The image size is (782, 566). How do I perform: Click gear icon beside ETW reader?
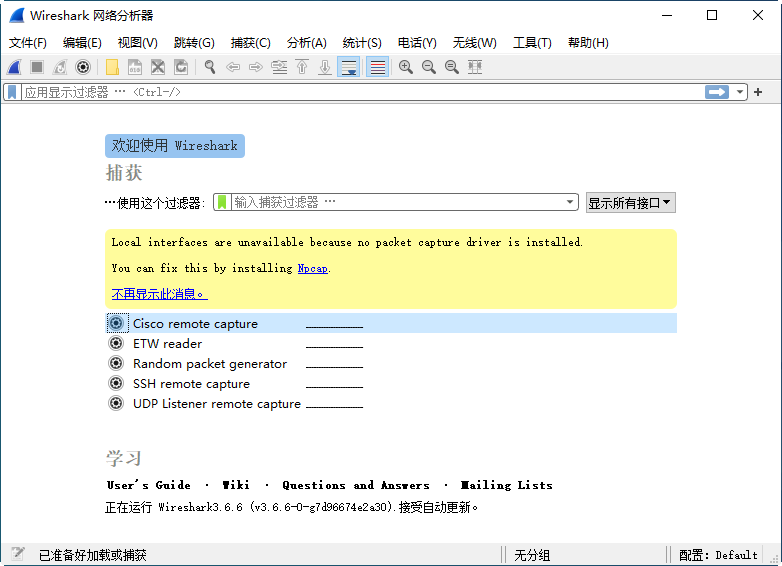[116, 343]
